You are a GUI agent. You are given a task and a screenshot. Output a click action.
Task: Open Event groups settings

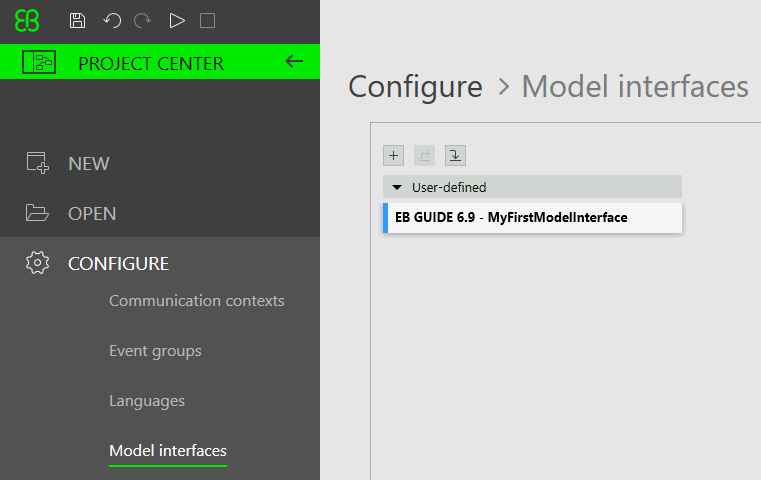coord(155,351)
